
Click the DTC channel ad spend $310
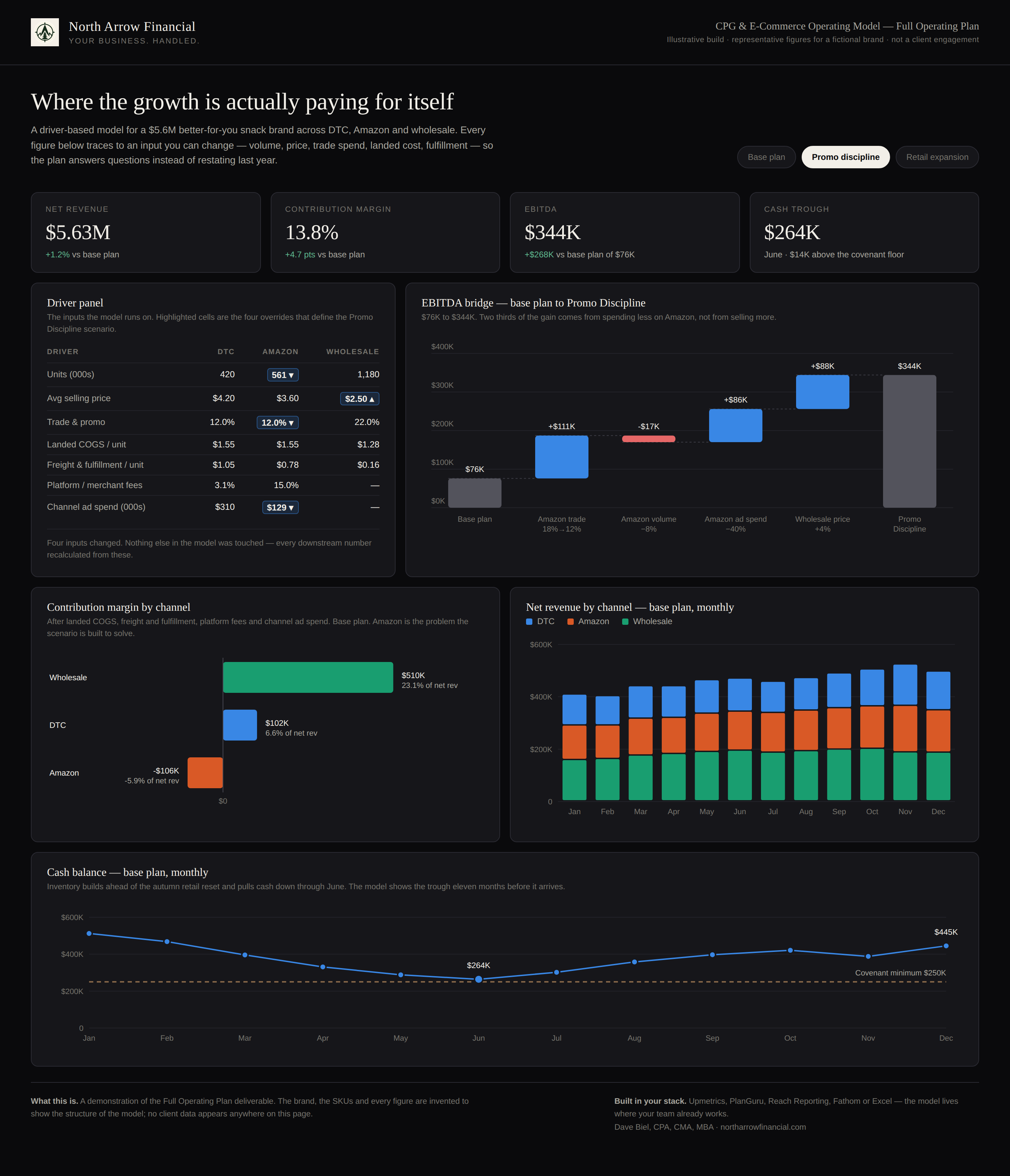click(x=225, y=507)
